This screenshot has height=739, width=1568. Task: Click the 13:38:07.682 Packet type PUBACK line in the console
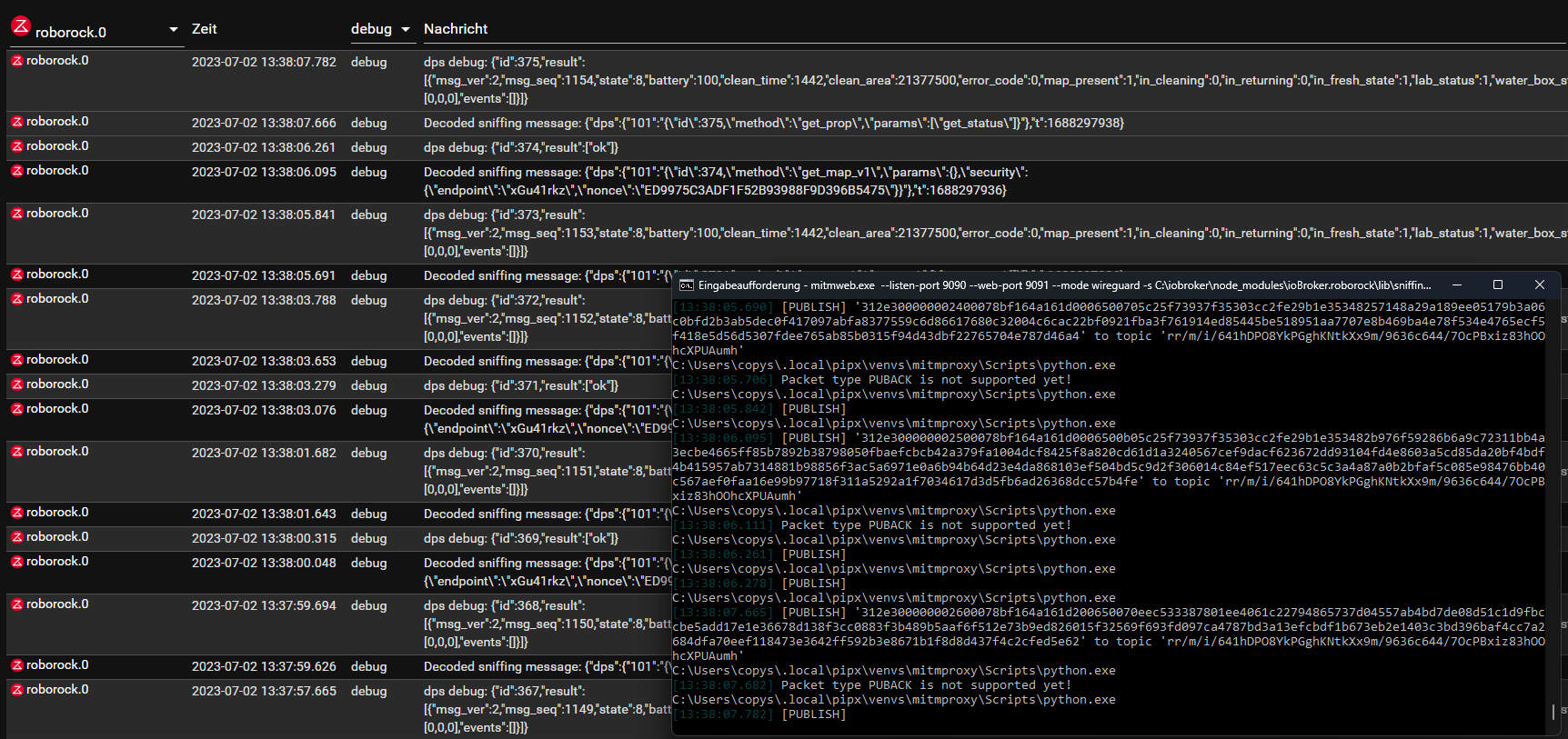tap(873, 685)
